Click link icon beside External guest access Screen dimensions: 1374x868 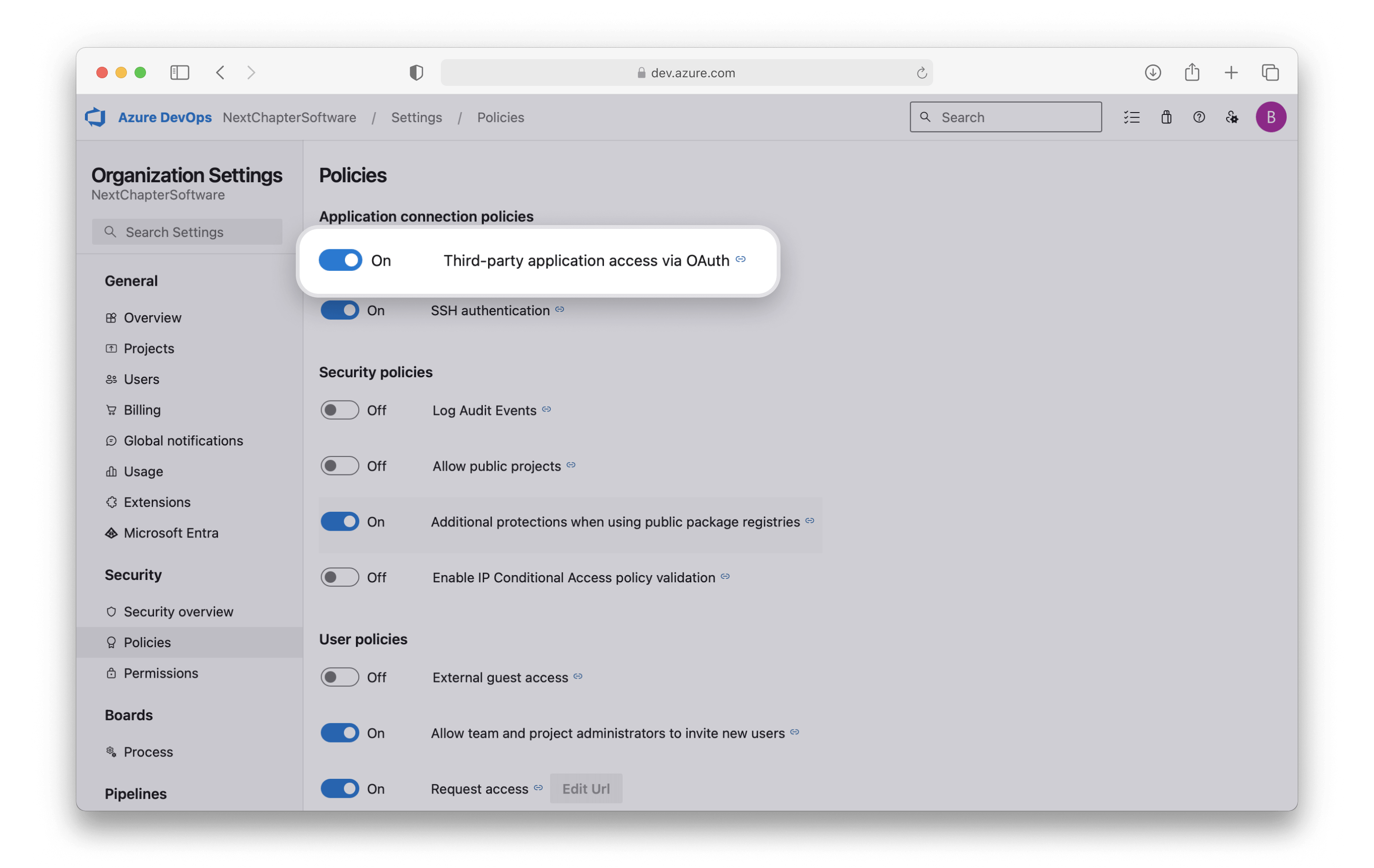coord(577,676)
